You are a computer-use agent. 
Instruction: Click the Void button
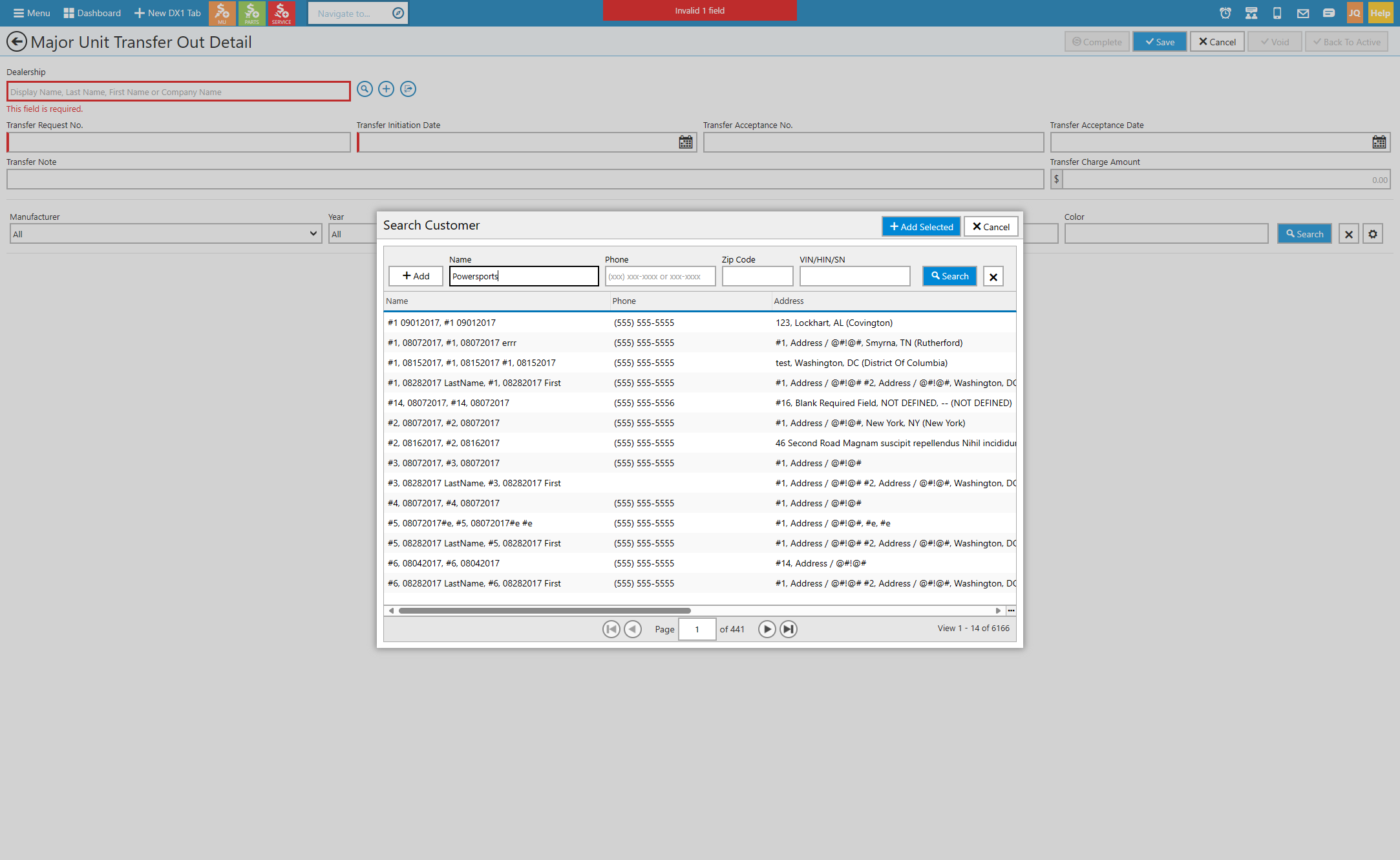[x=1275, y=42]
